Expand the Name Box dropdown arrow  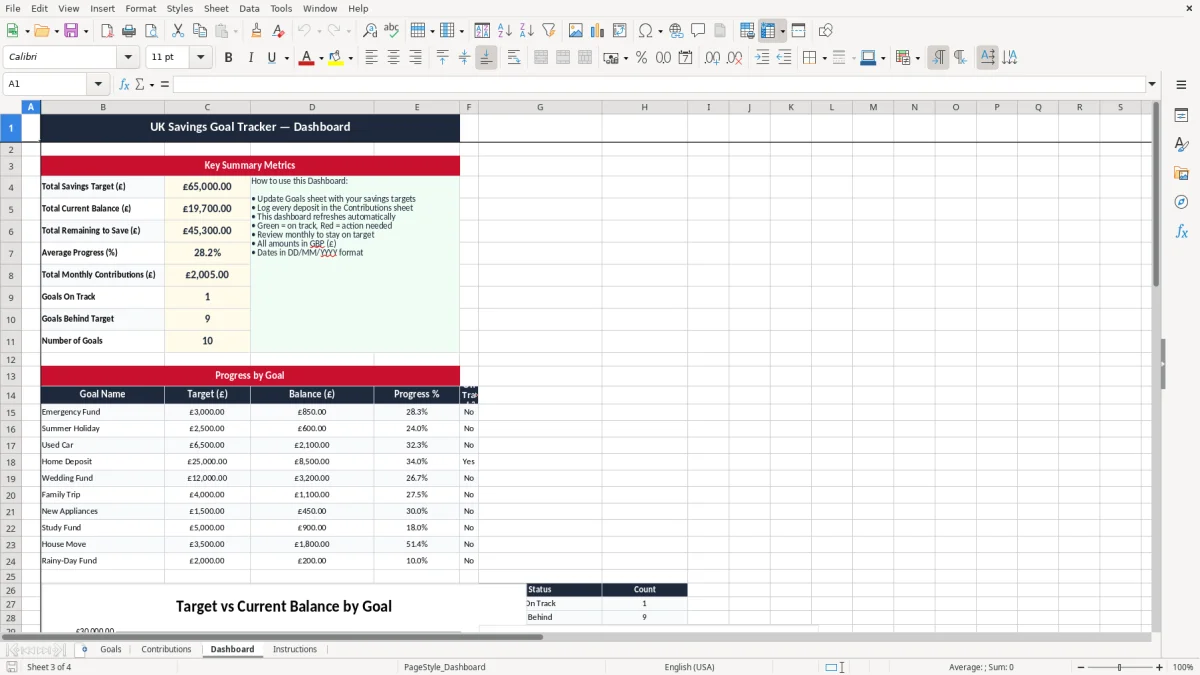point(98,84)
